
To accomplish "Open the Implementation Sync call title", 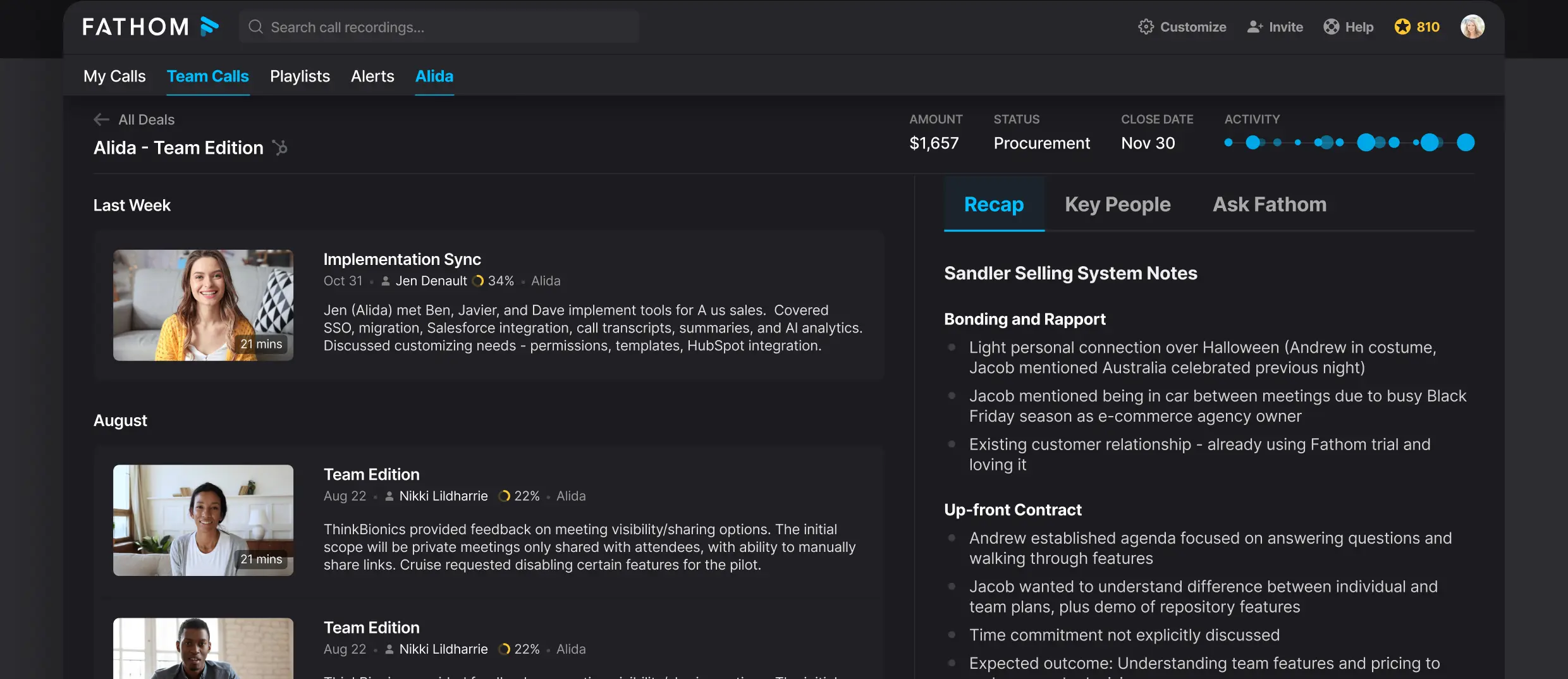I will (x=402, y=259).
